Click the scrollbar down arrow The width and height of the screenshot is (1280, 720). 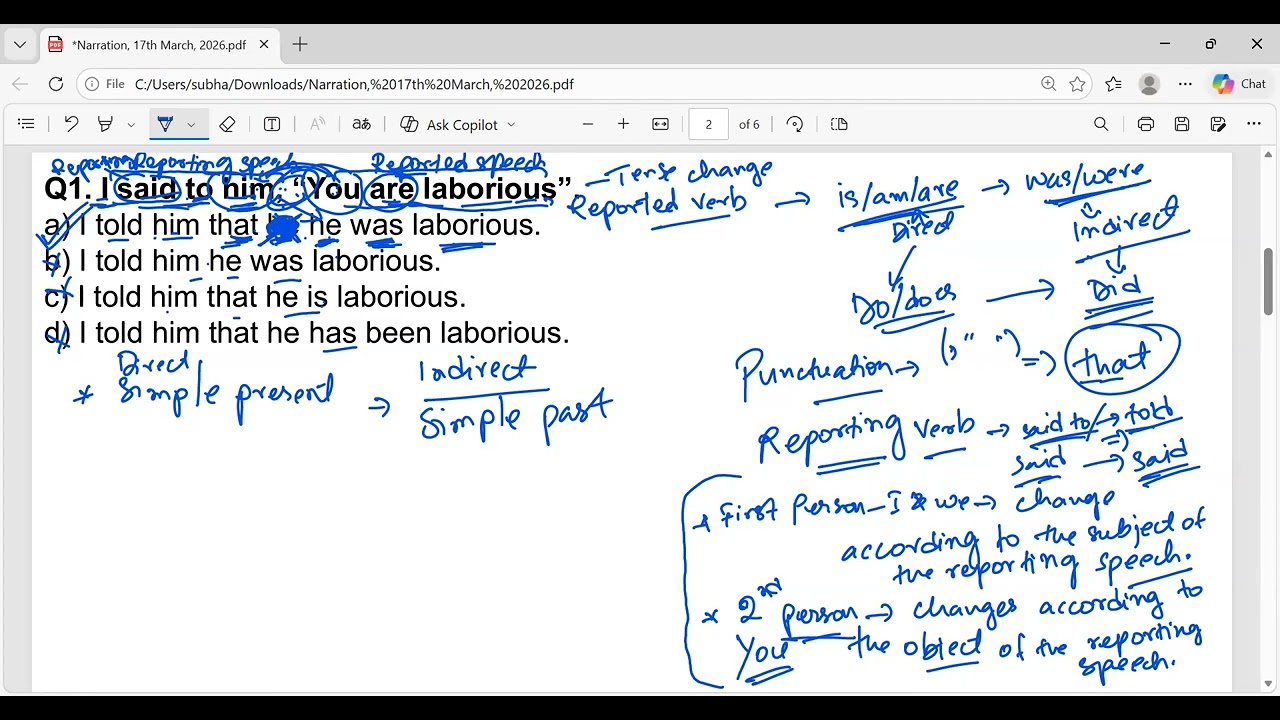click(1268, 684)
